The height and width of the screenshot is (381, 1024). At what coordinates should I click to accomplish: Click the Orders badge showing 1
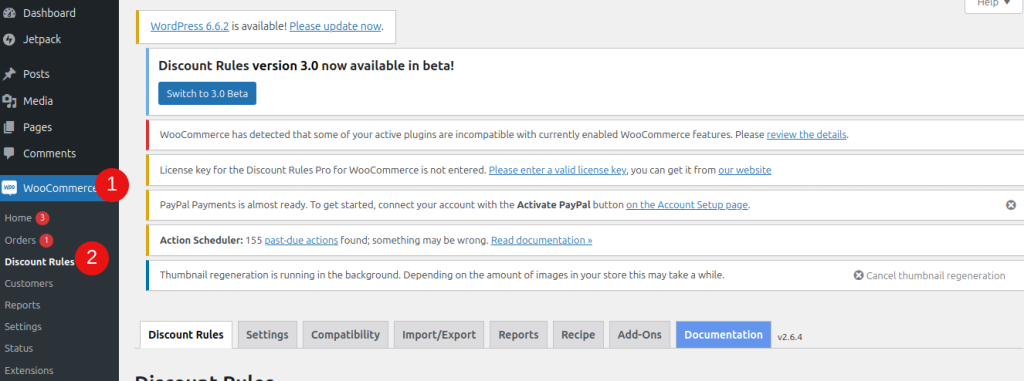click(x=46, y=240)
